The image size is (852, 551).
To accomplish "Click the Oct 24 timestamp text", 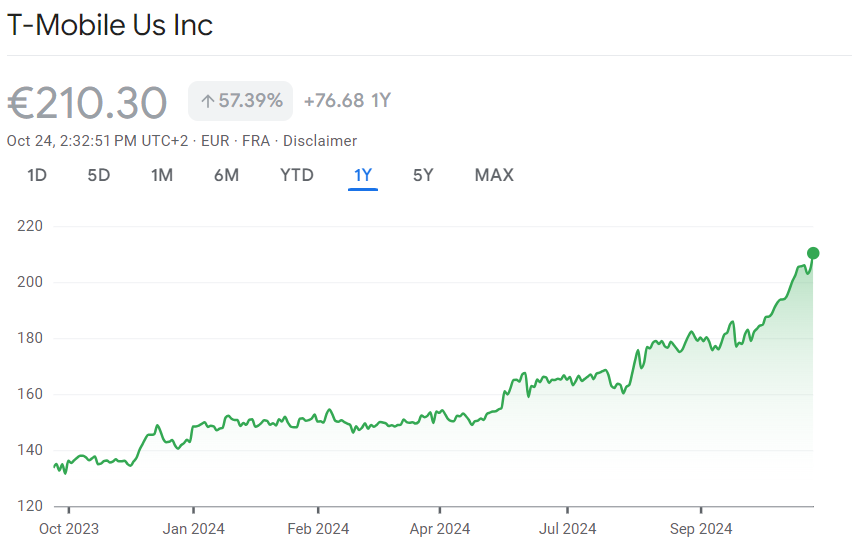I will coord(99,141).
